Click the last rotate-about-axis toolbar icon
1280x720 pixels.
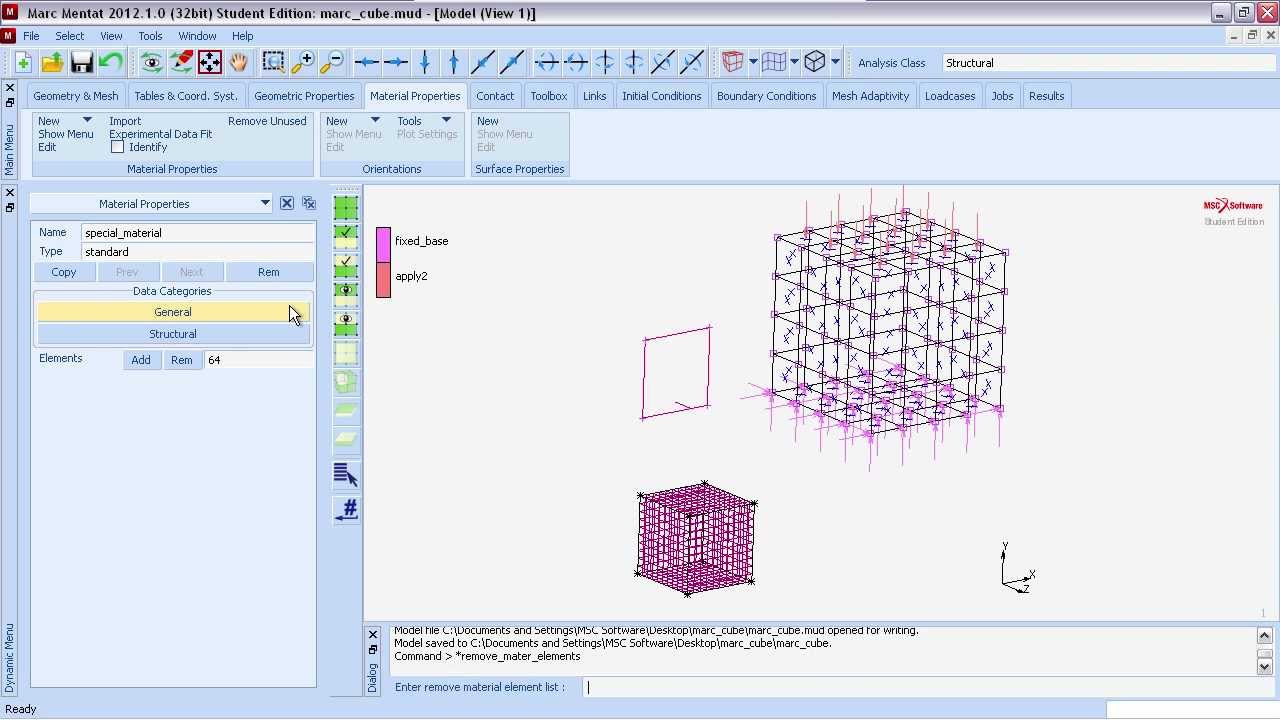click(692, 62)
